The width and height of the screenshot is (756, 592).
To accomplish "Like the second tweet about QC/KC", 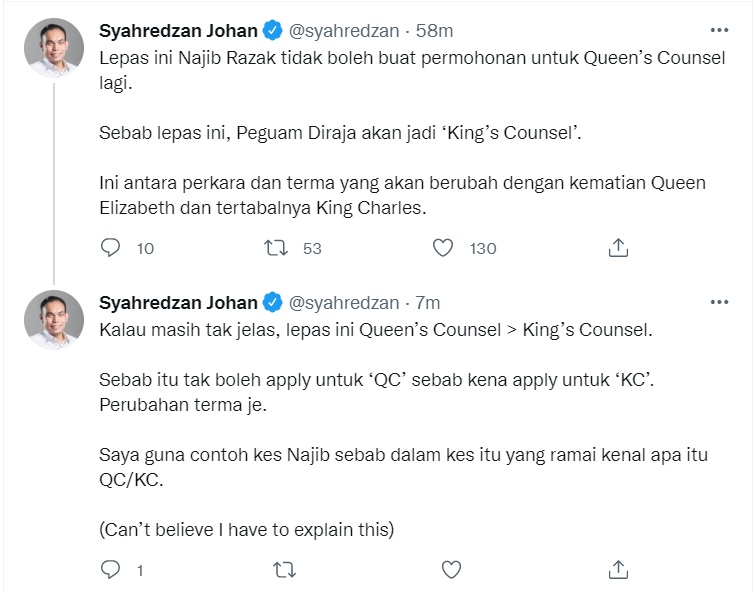I will (451, 570).
